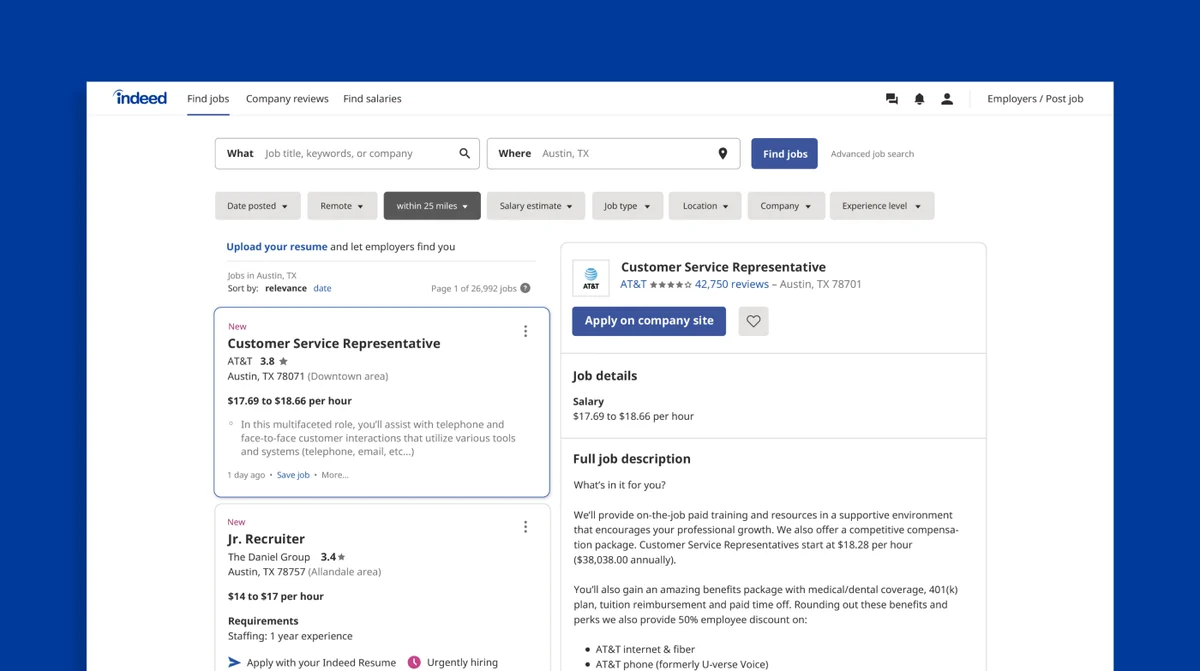This screenshot has height=671, width=1200.
Task: Save job with the heart icon
Action: [754, 321]
